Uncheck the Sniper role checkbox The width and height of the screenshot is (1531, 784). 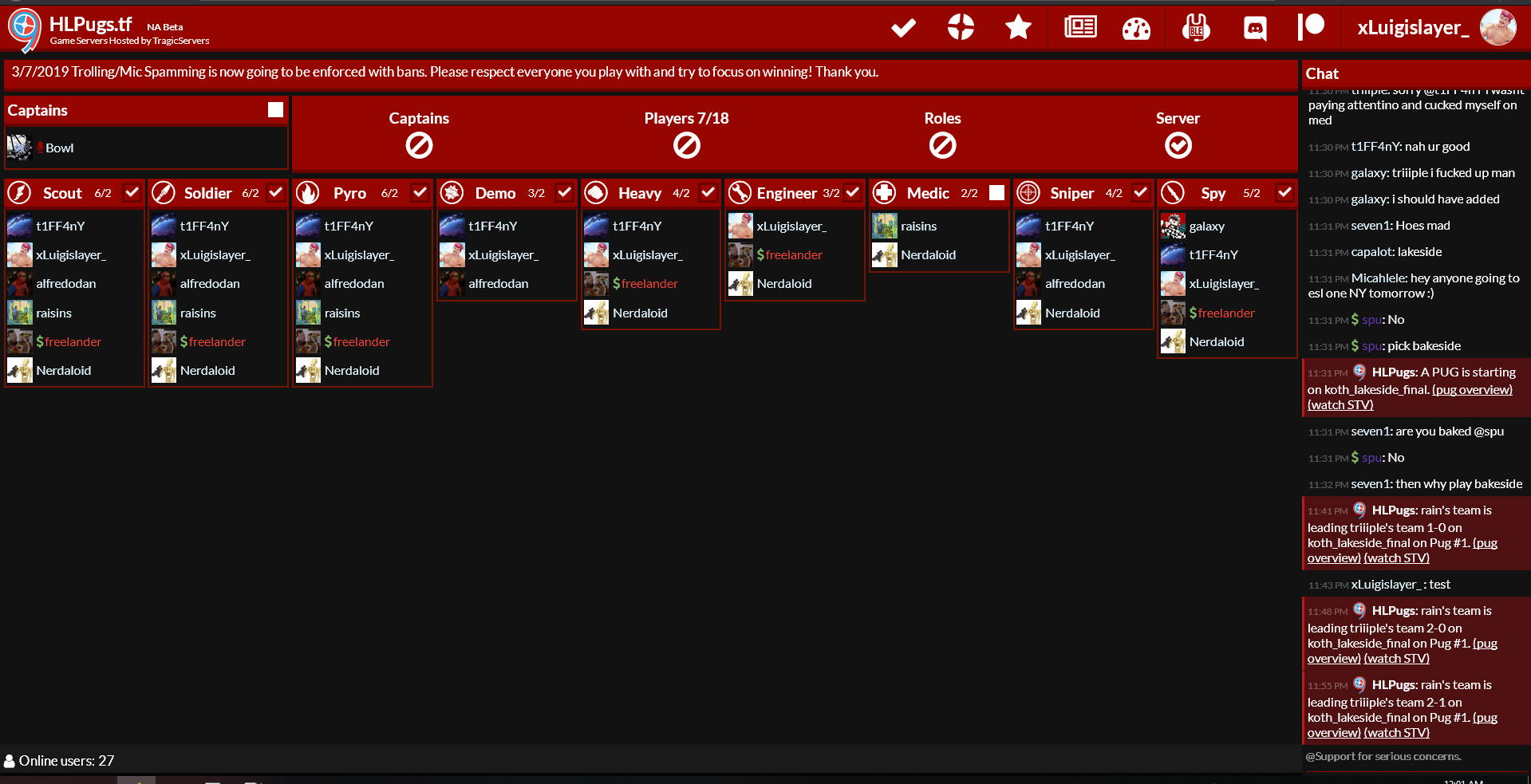[x=1141, y=192]
